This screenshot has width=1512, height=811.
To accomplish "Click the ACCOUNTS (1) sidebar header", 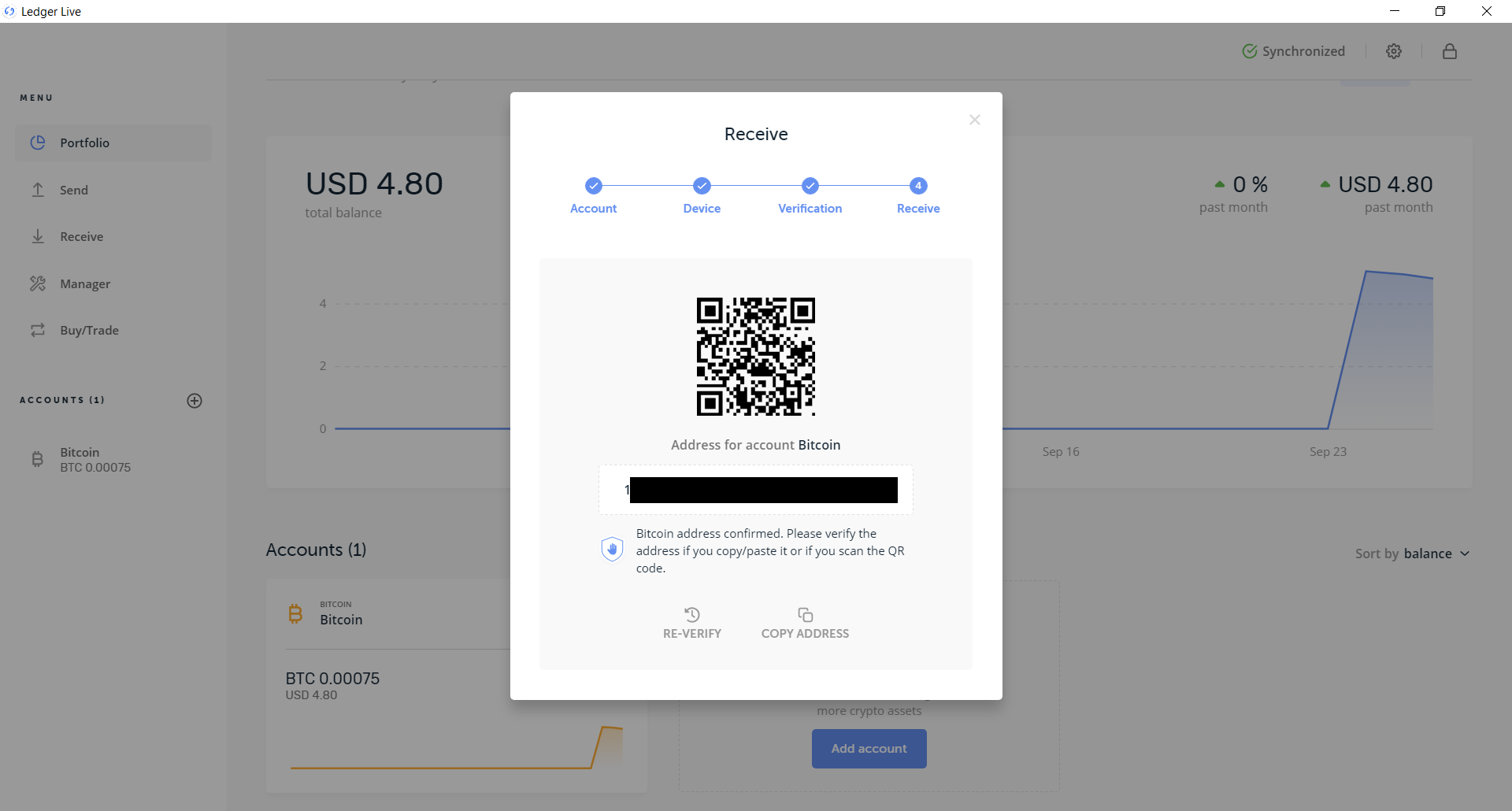I will (x=62, y=400).
